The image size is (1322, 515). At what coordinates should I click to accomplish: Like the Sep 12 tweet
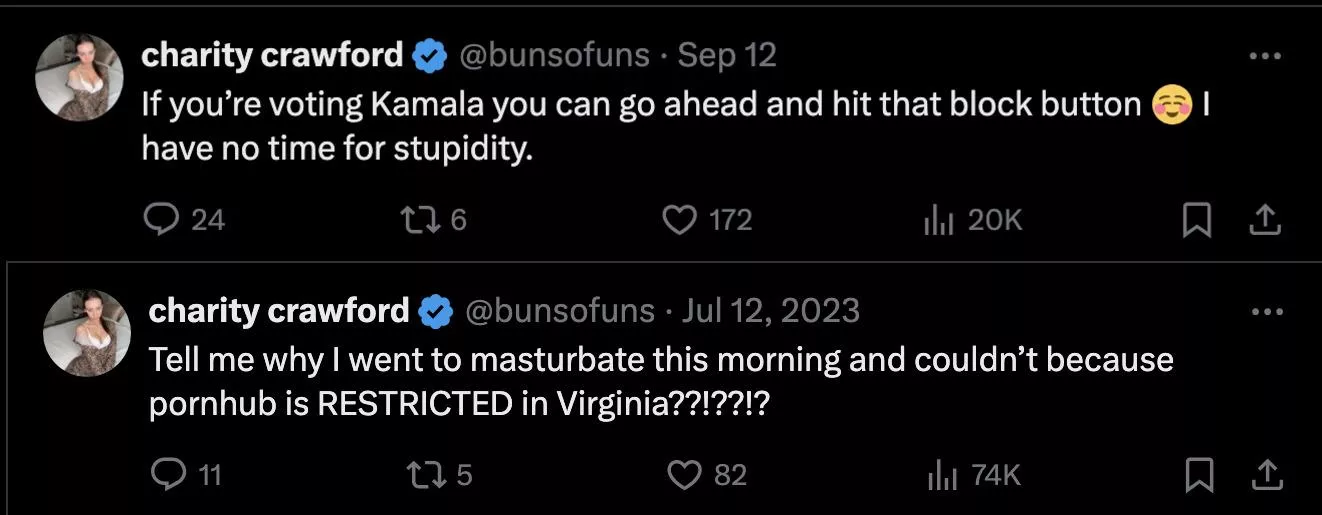pos(680,219)
